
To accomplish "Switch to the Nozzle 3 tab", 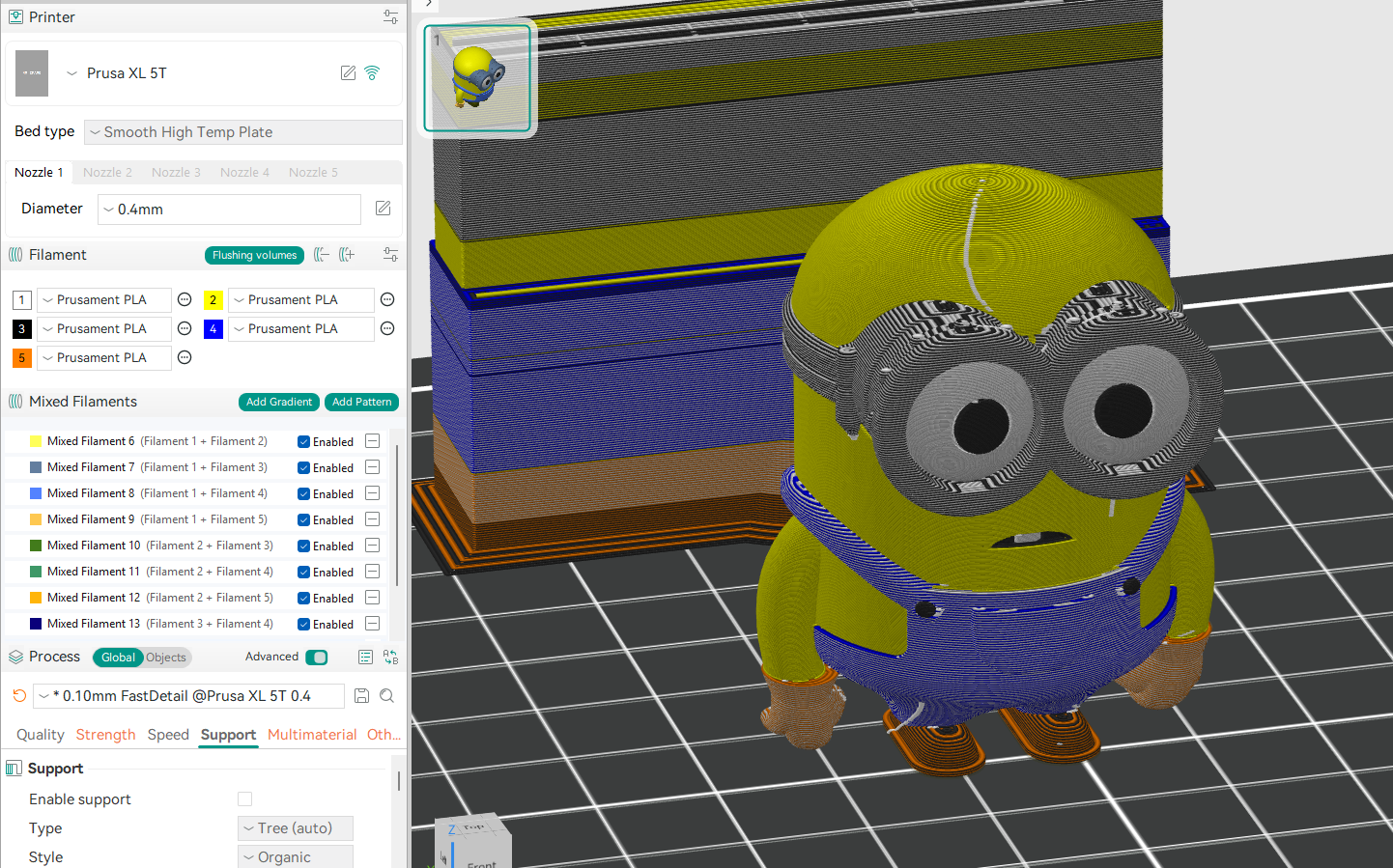I will point(176,173).
